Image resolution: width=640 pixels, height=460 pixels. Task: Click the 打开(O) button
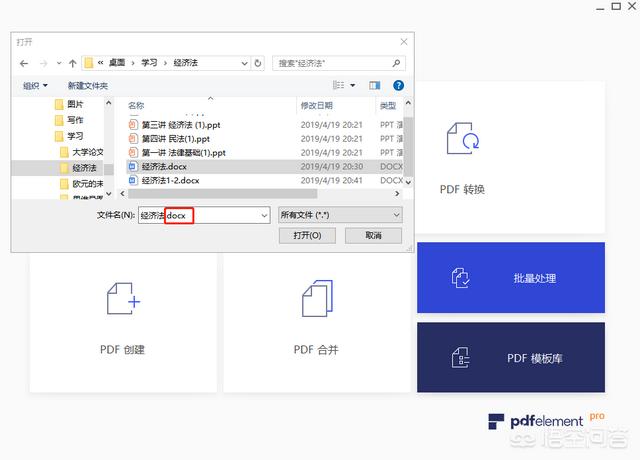(x=307, y=236)
